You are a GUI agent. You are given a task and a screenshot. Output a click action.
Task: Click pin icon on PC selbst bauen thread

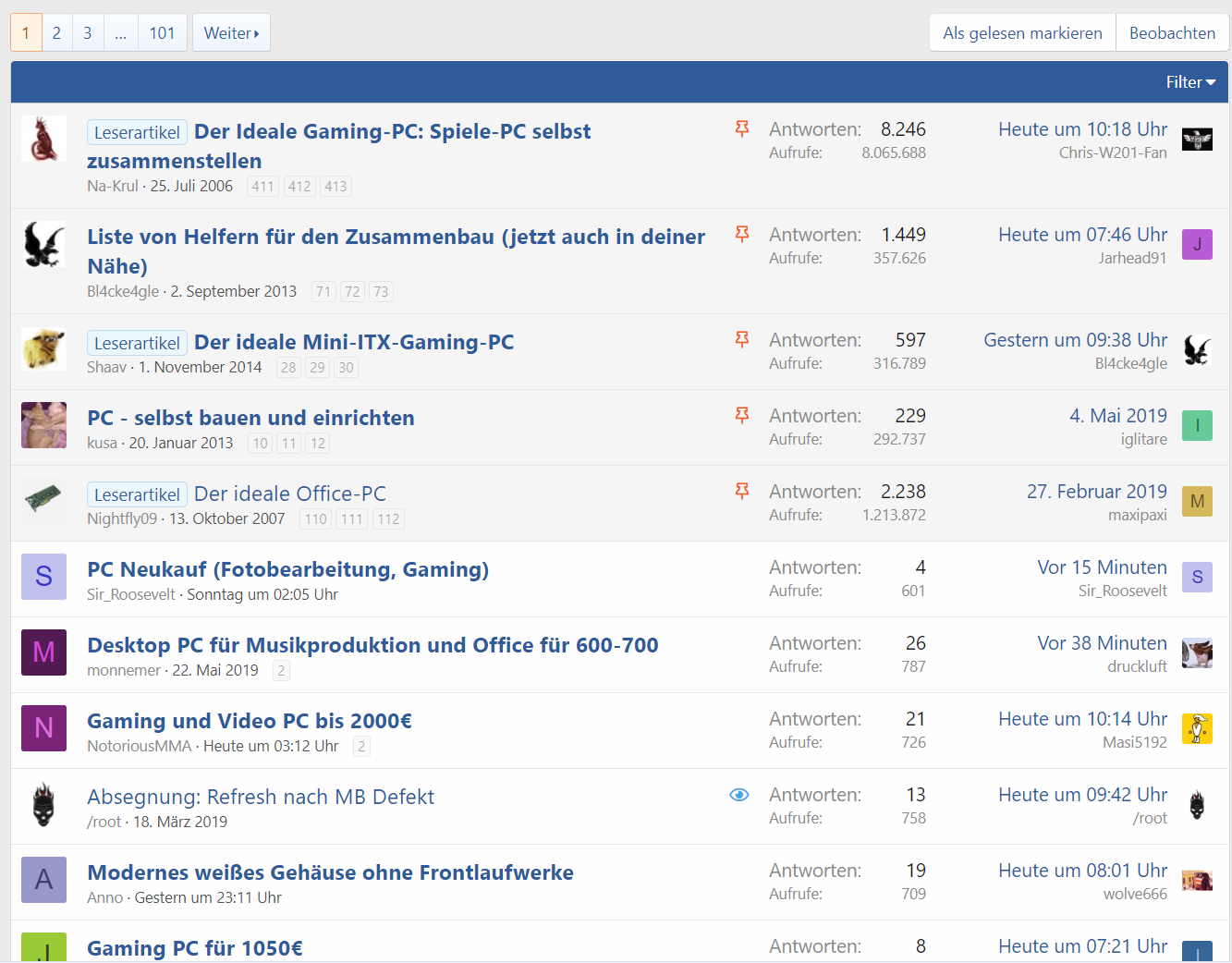741,415
